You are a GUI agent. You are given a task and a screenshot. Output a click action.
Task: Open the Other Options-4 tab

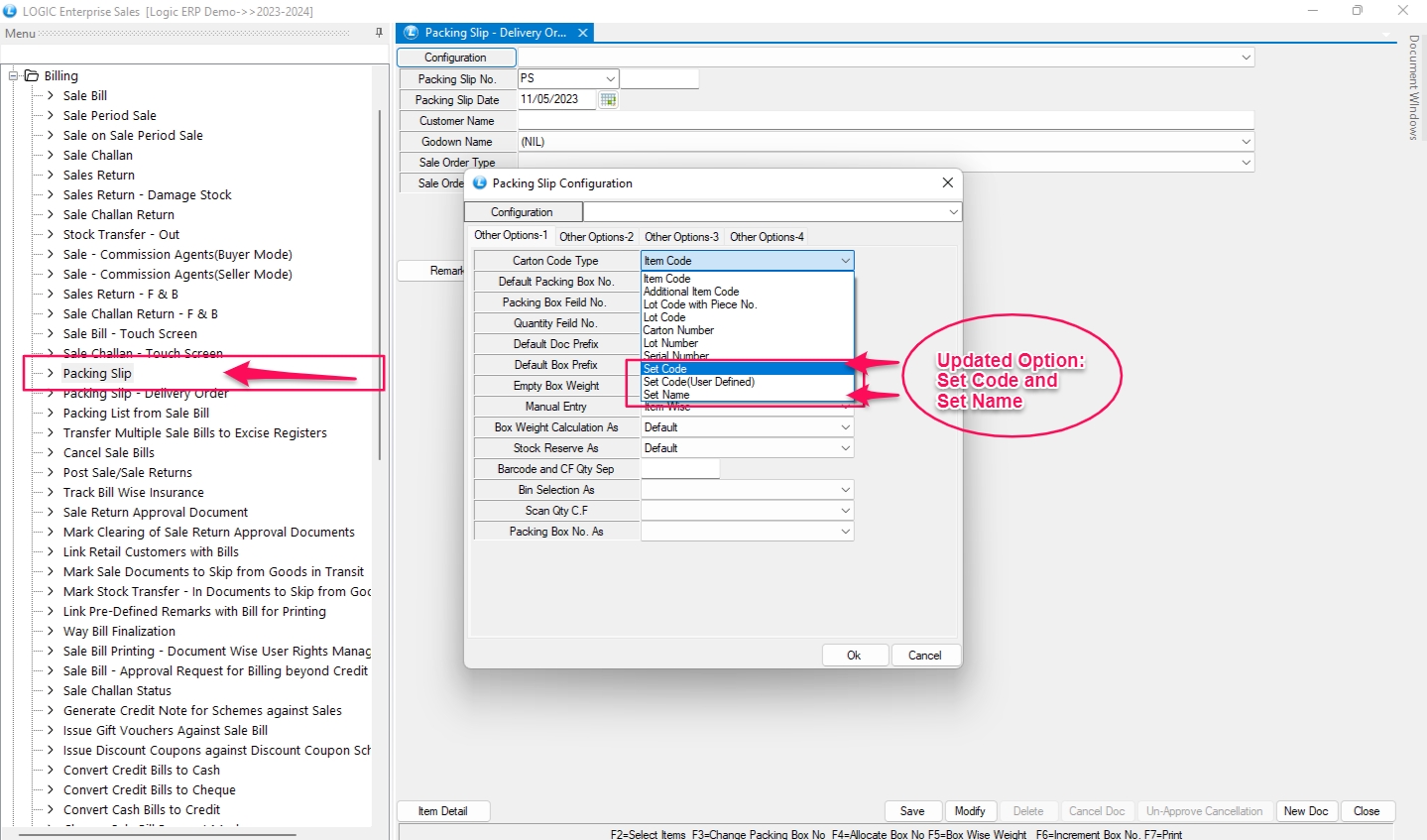[x=767, y=237]
